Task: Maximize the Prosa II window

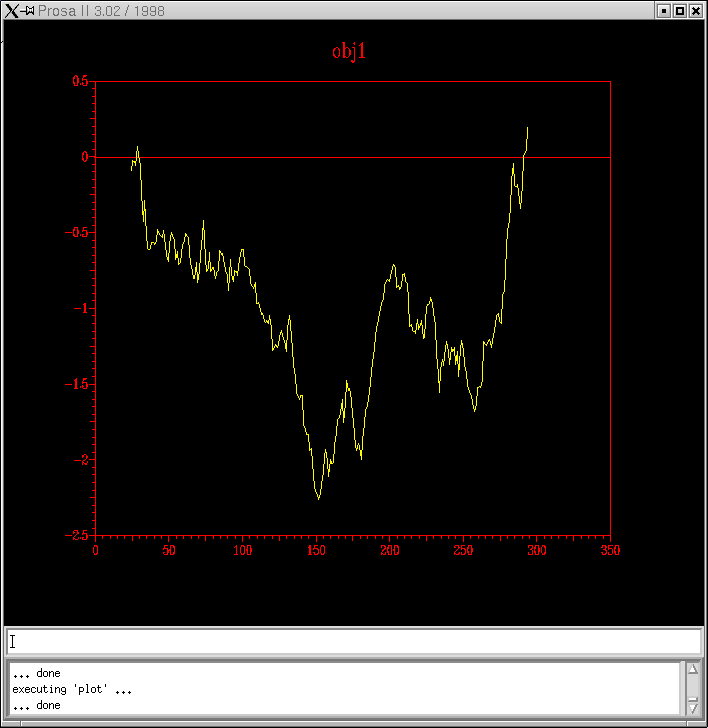Action: [x=680, y=11]
